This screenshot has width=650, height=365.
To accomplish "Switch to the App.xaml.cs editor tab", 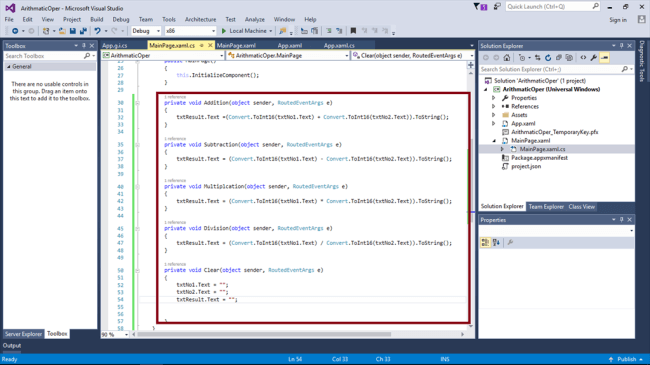I will coord(339,46).
